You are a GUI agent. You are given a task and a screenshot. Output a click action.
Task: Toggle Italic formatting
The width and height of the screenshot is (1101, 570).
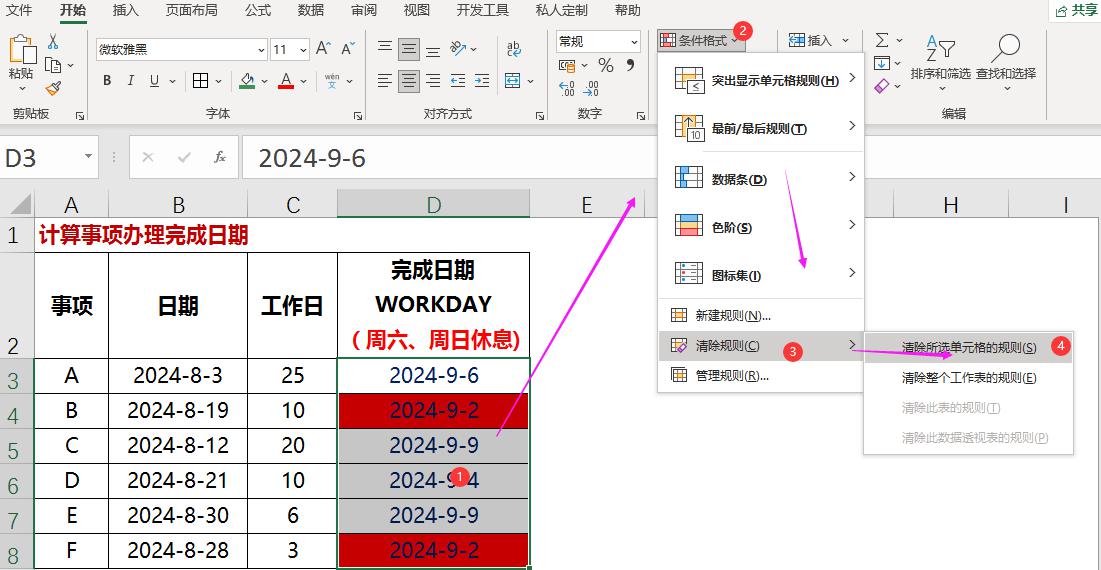click(x=131, y=81)
